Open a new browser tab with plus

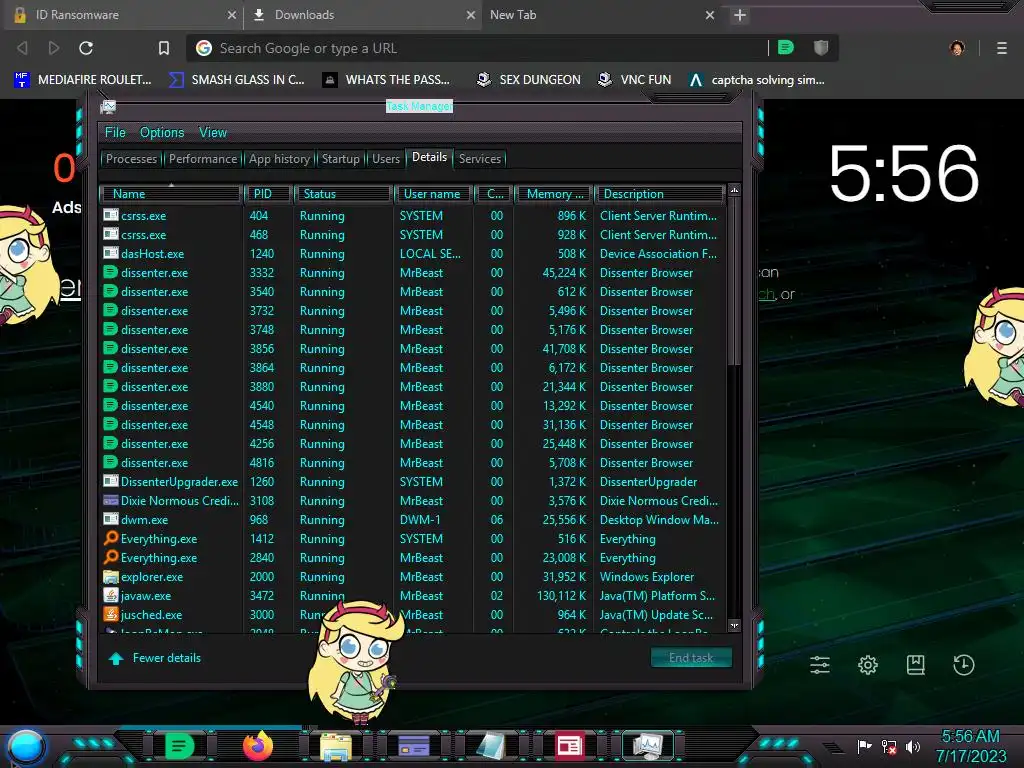[739, 15]
